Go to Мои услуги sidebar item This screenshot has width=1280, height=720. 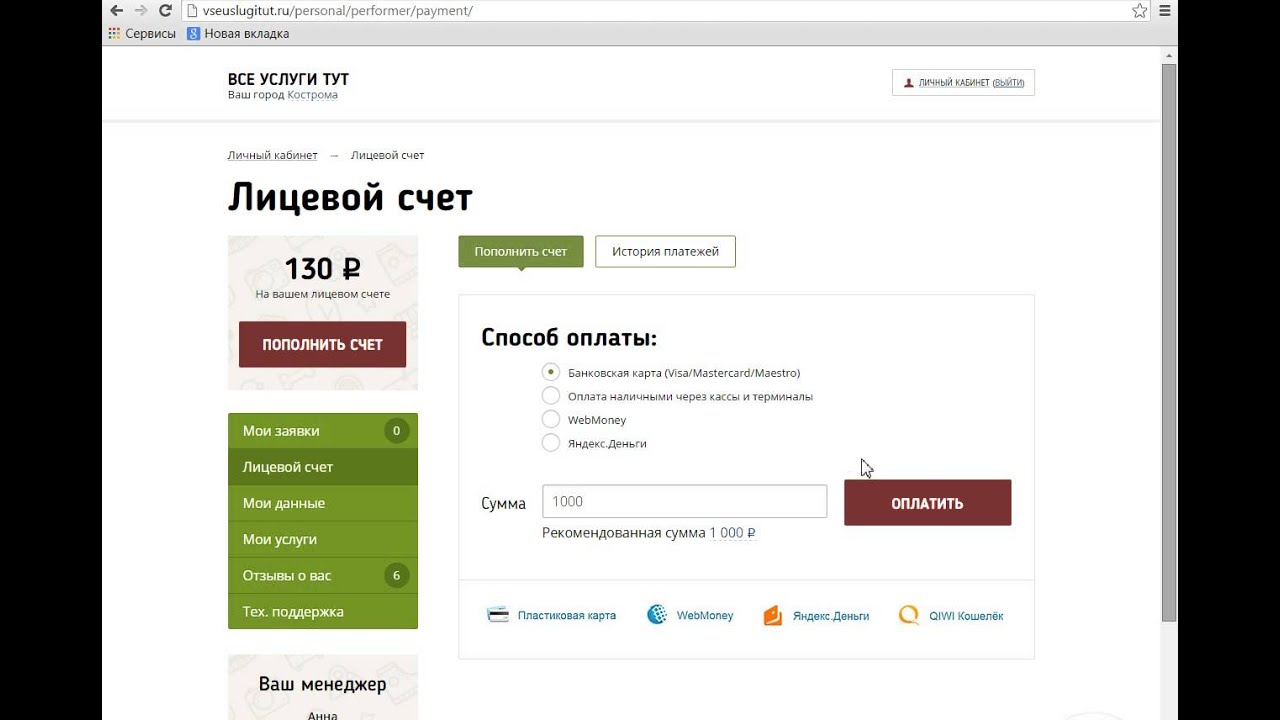tap(323, 539)
